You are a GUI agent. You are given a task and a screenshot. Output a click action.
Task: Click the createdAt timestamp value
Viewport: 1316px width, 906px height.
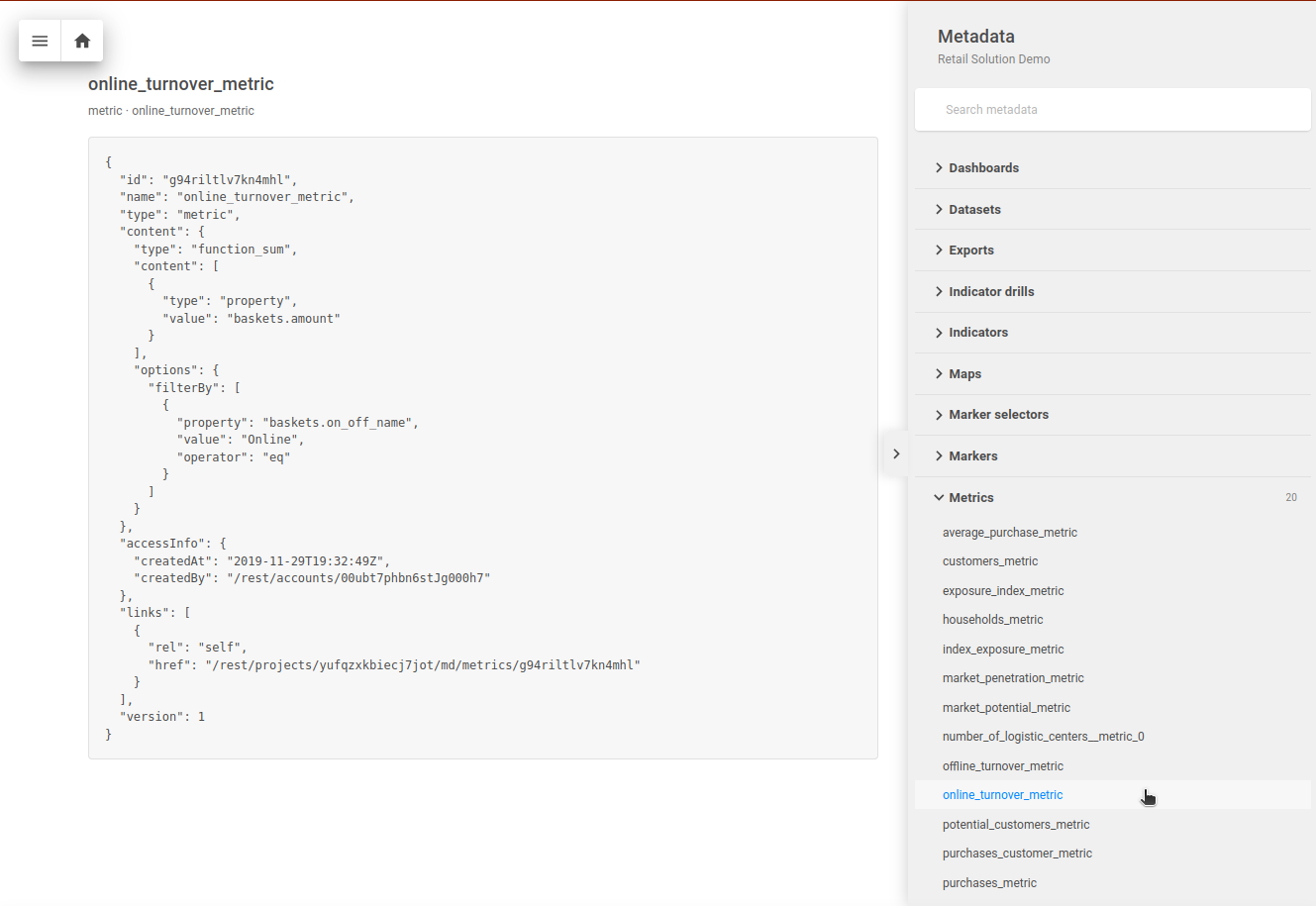[305, 561]
